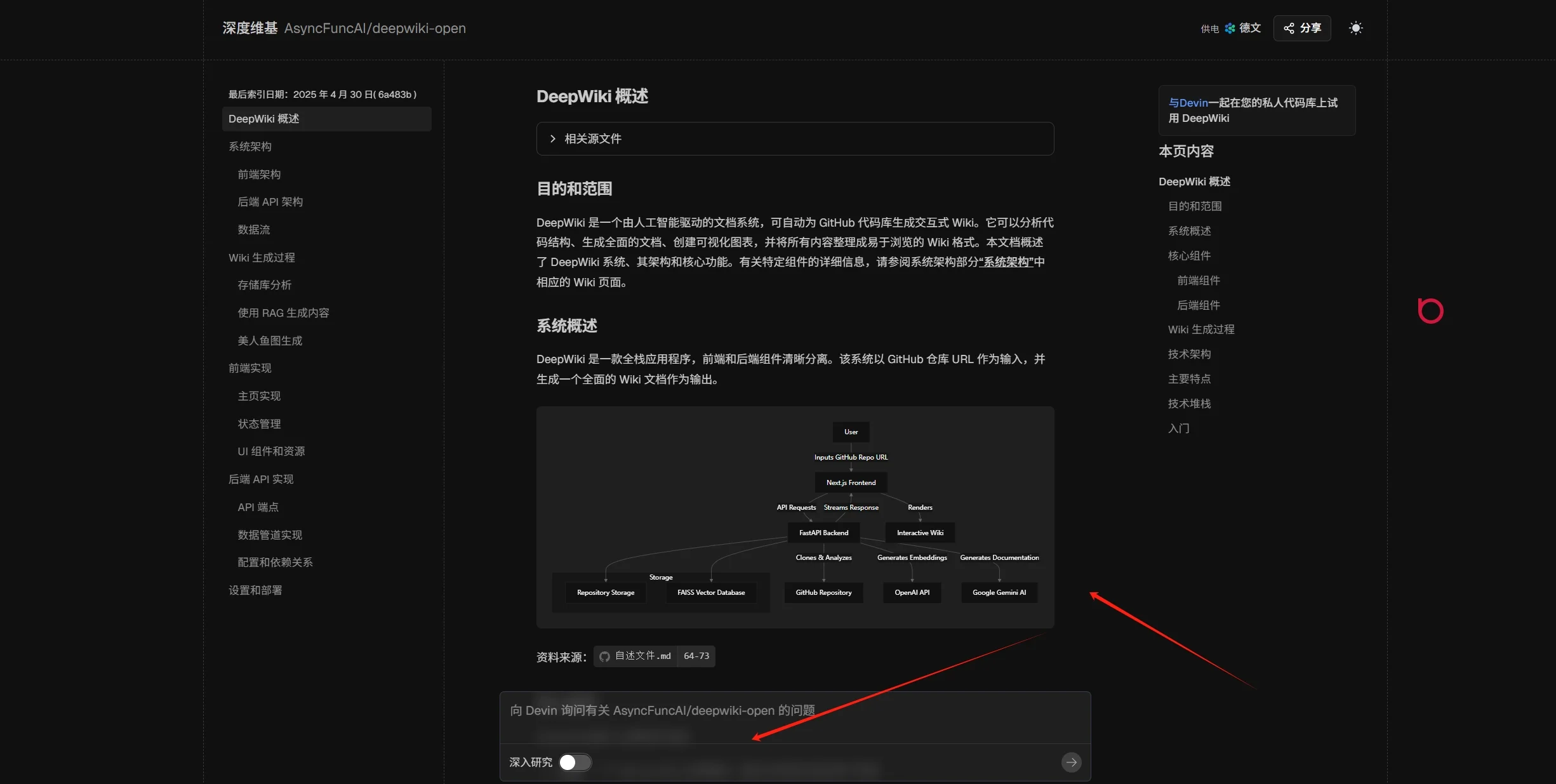Open Wiki 生成过程 in the left sidebar
The height and width of the screenshot is (784, 1556).
pyautogui.click(x=262, y=258)
